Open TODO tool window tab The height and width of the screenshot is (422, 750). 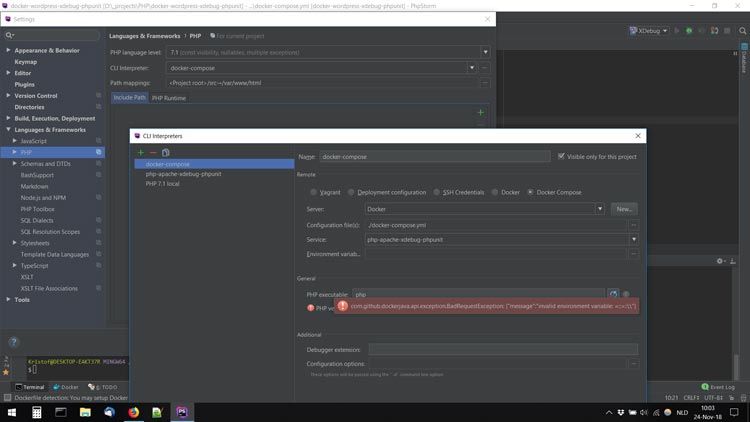pyautogui.click(x=103, y=387)
